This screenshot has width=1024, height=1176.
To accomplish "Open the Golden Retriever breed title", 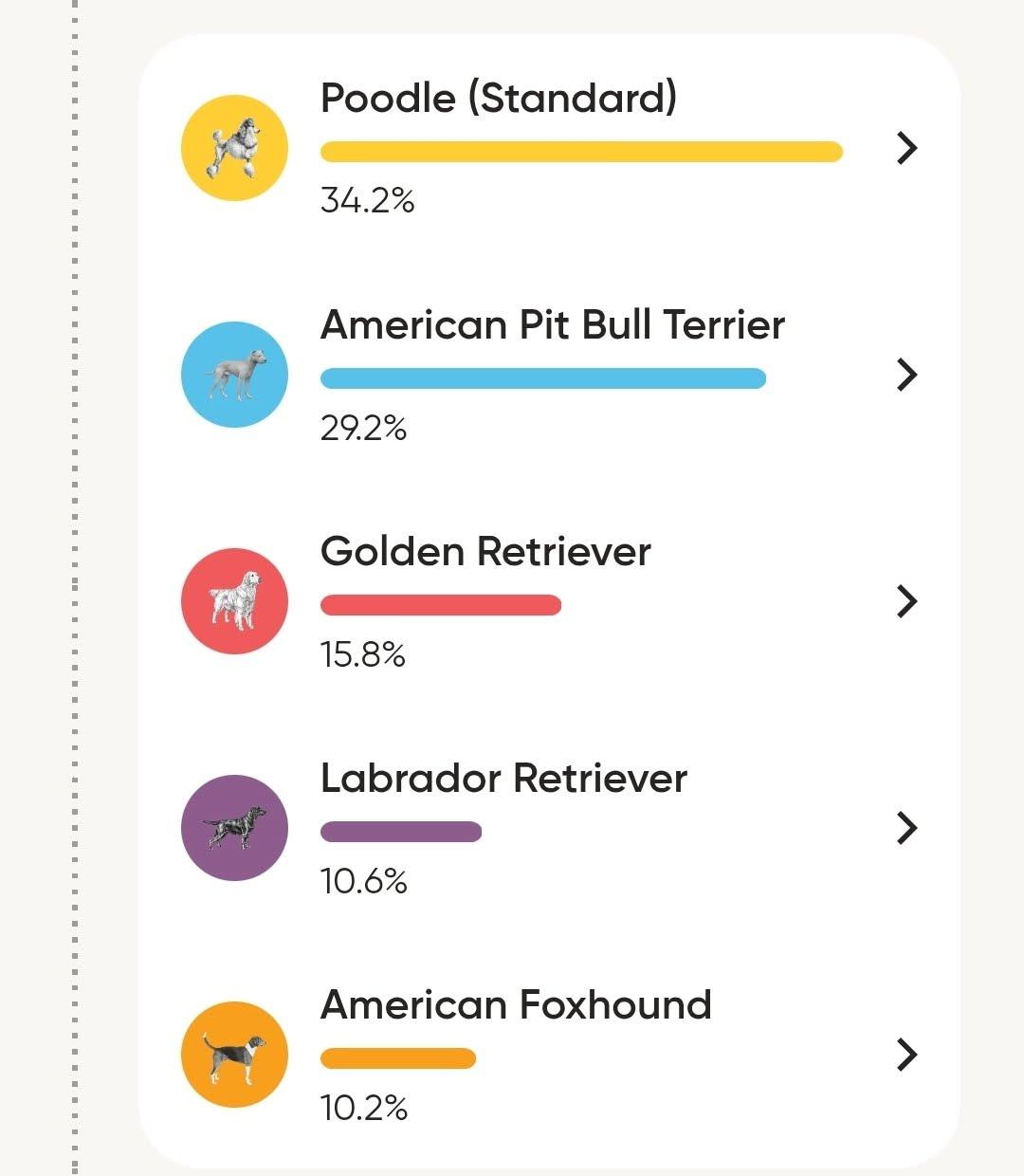I will click(485, 551).
